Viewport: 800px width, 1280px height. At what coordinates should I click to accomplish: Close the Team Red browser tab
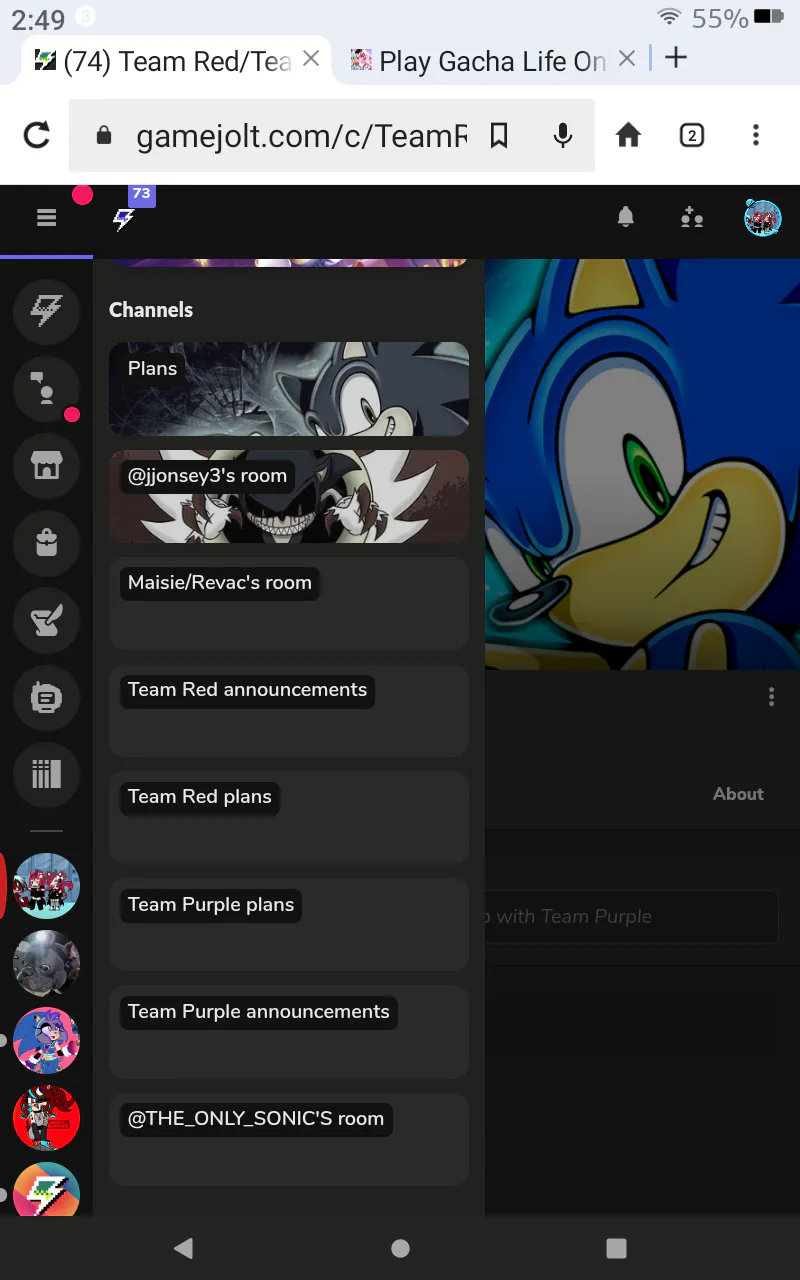[311, 59]
